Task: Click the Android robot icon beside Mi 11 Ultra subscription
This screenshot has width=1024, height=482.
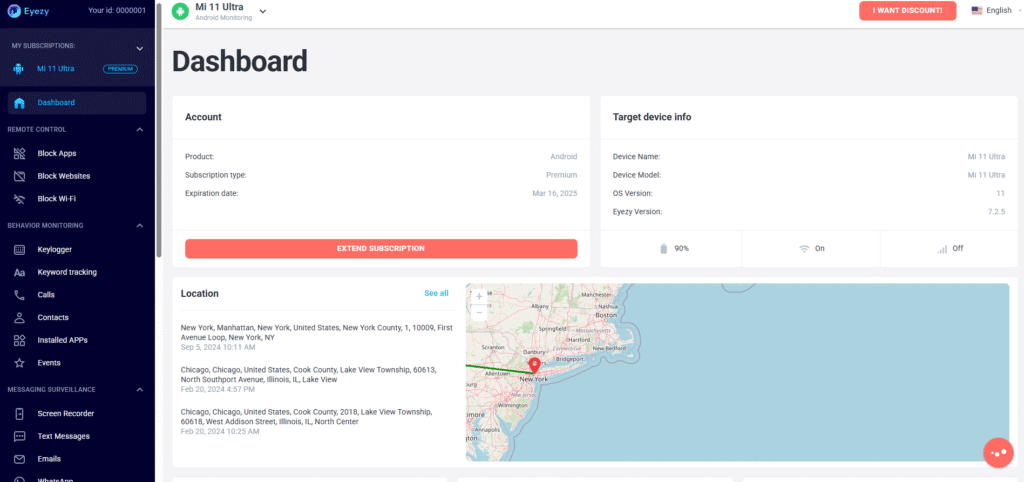Action: [18, 69]
